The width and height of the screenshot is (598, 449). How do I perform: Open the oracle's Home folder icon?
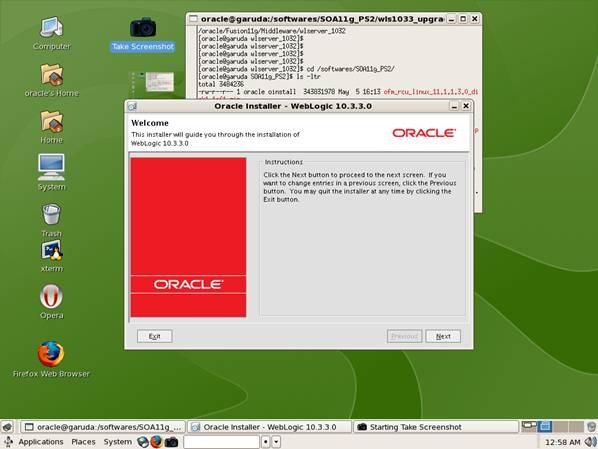point(51,80)
